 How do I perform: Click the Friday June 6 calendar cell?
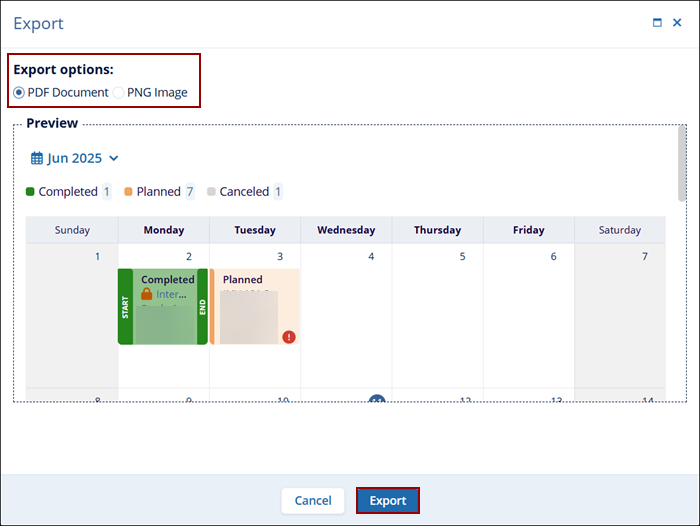point(528,310)
